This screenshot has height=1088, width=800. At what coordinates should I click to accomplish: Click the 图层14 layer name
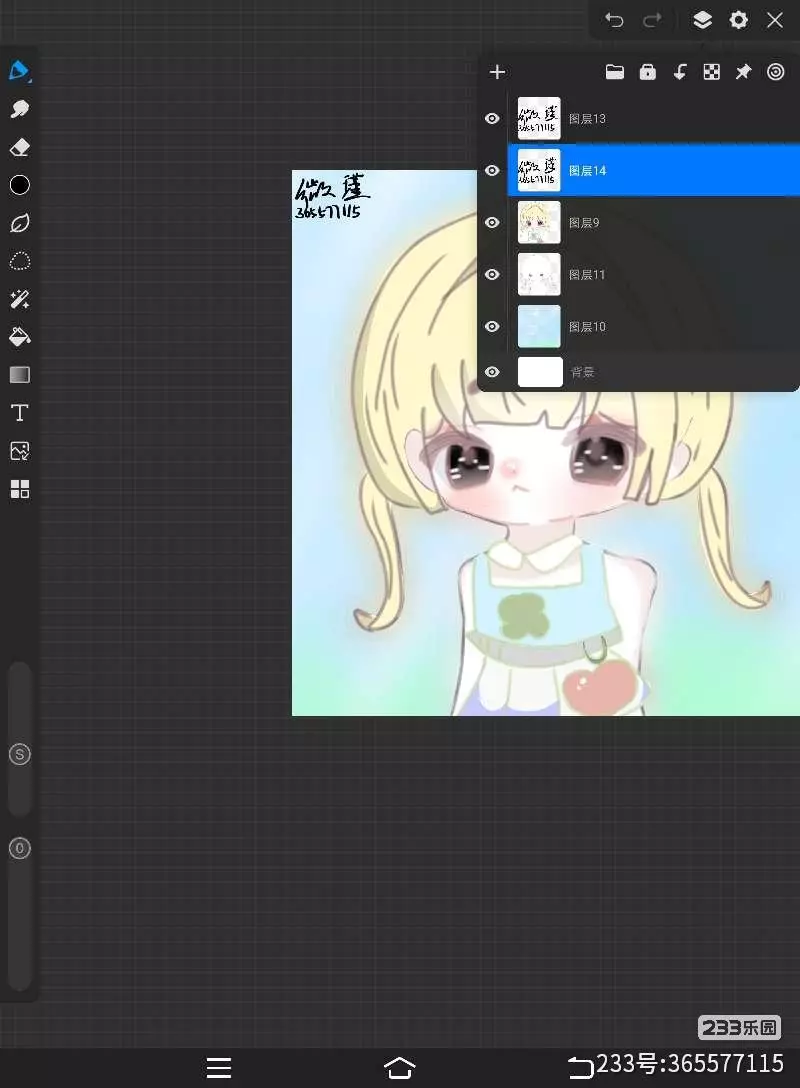tap(587, 171)
